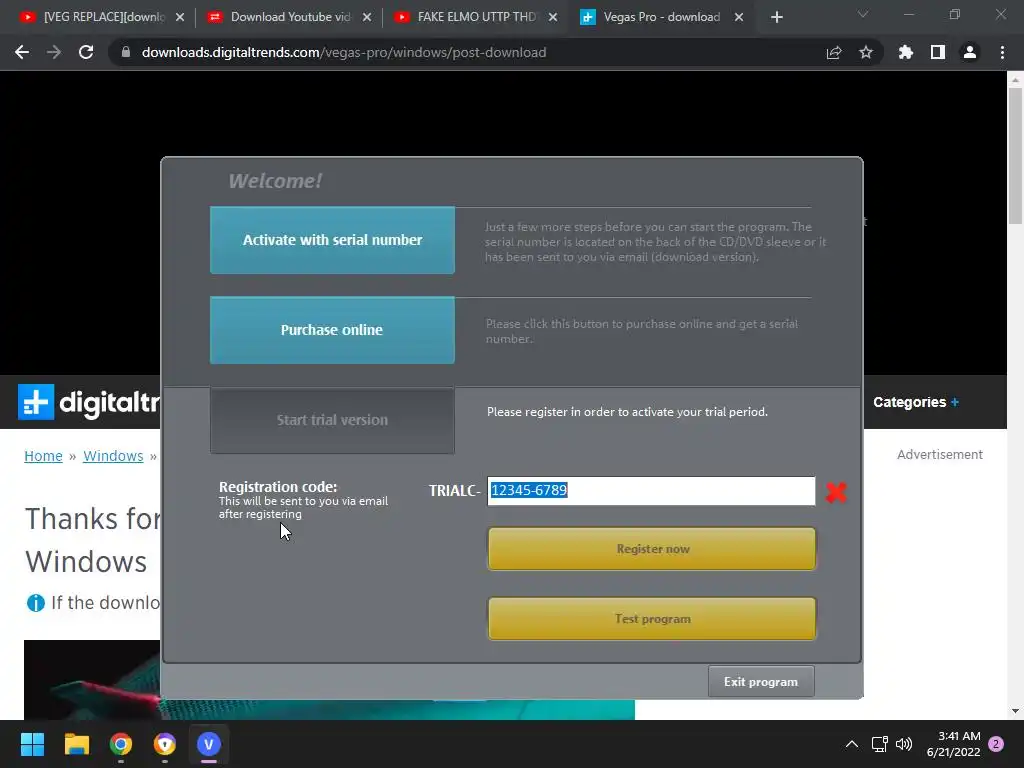Viewport: 1024px width, 768px height.
Task: Bookmark this page with star icon
Action: pos(866,52)
